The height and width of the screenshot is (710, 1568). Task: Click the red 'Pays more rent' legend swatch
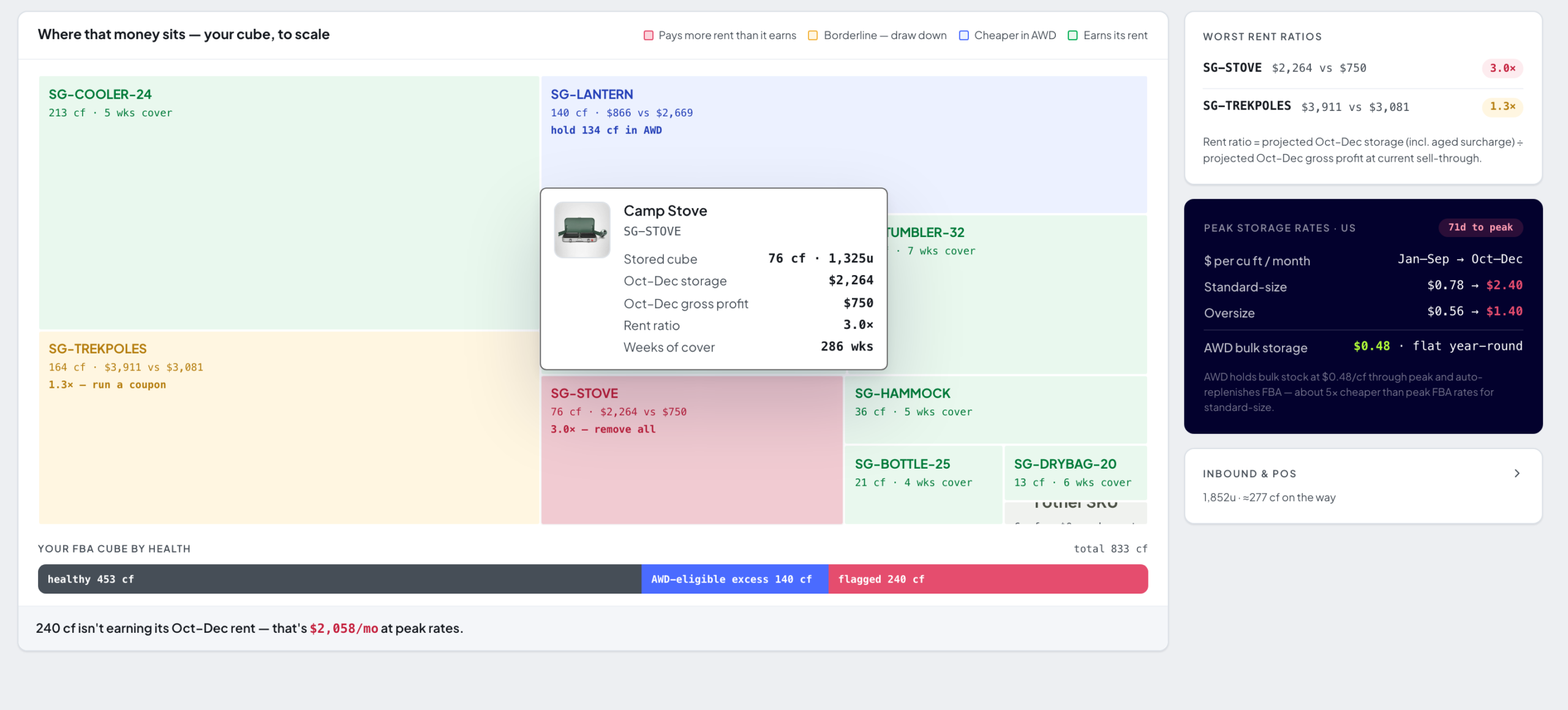(x=648, y=36)
